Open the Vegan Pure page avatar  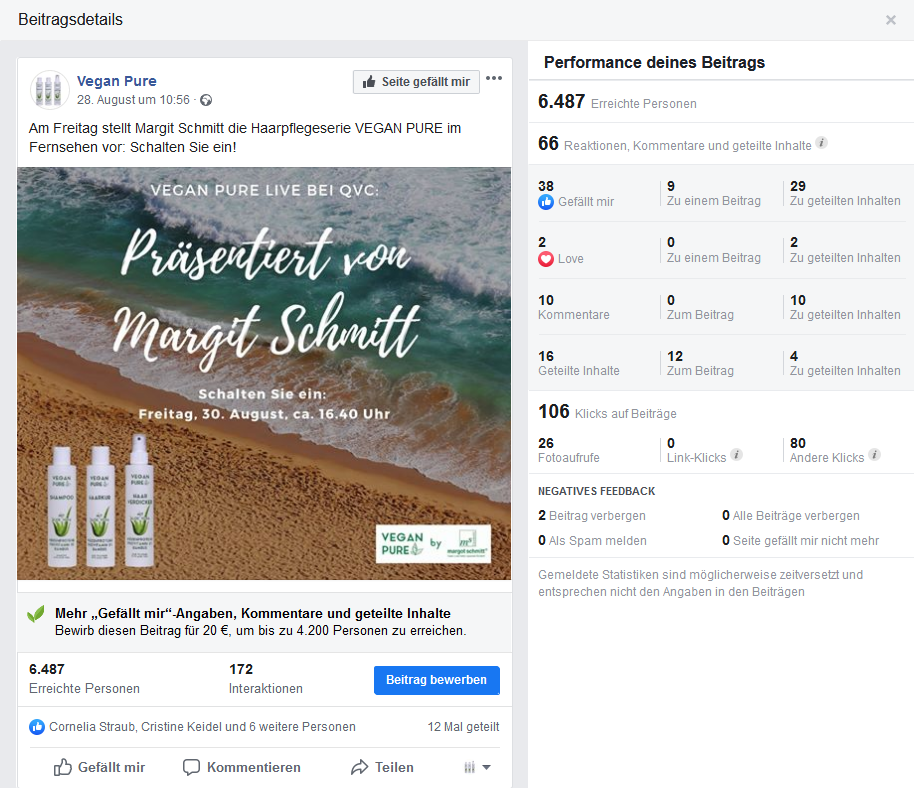[x=50, y=90]
